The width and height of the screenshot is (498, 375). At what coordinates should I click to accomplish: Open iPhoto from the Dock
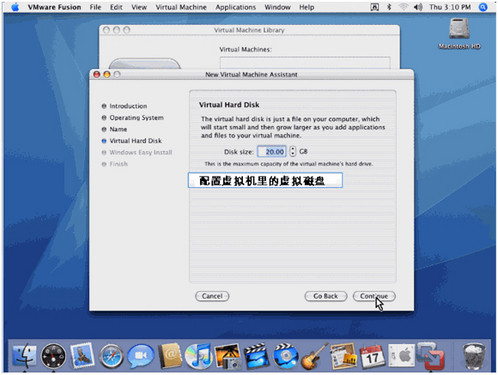(228, 356)
